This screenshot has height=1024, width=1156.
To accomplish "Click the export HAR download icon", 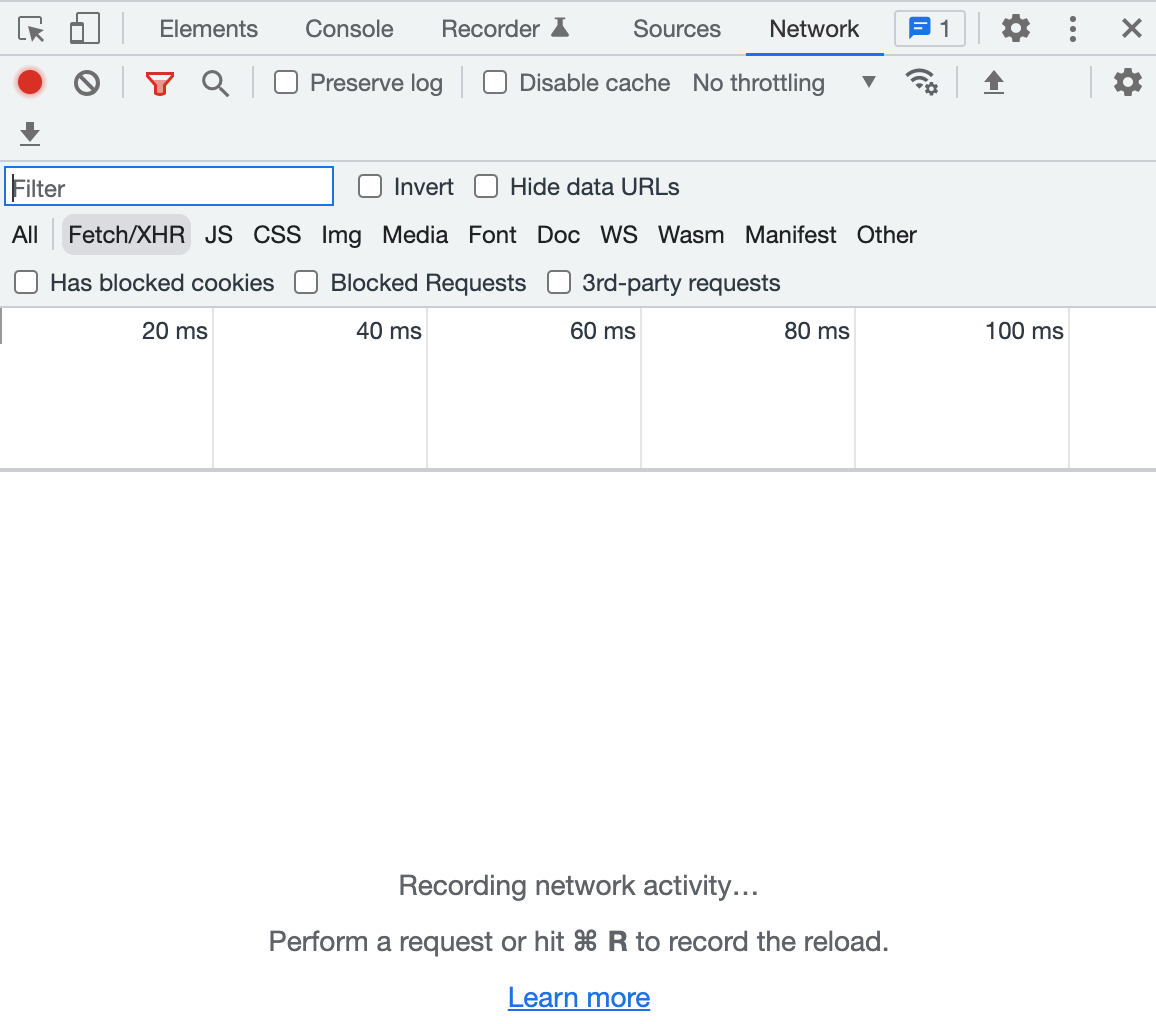I will click(30, 133).
